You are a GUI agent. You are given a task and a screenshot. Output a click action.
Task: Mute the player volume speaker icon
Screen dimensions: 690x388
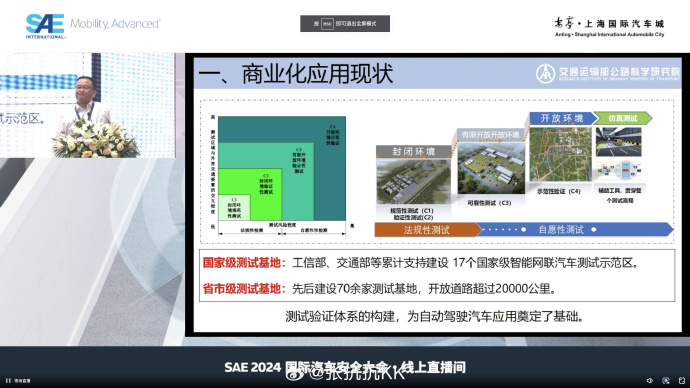pos(650,381)
